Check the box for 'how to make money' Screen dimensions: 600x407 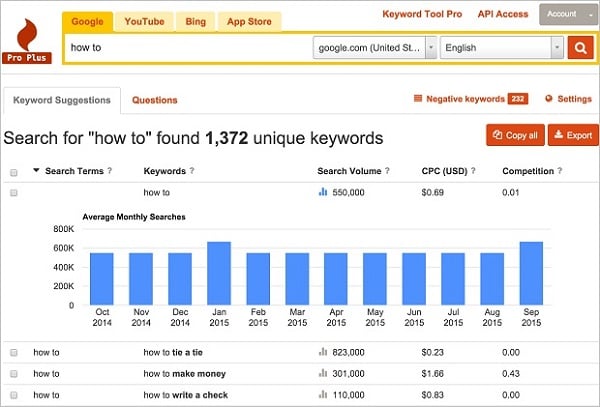14,374
